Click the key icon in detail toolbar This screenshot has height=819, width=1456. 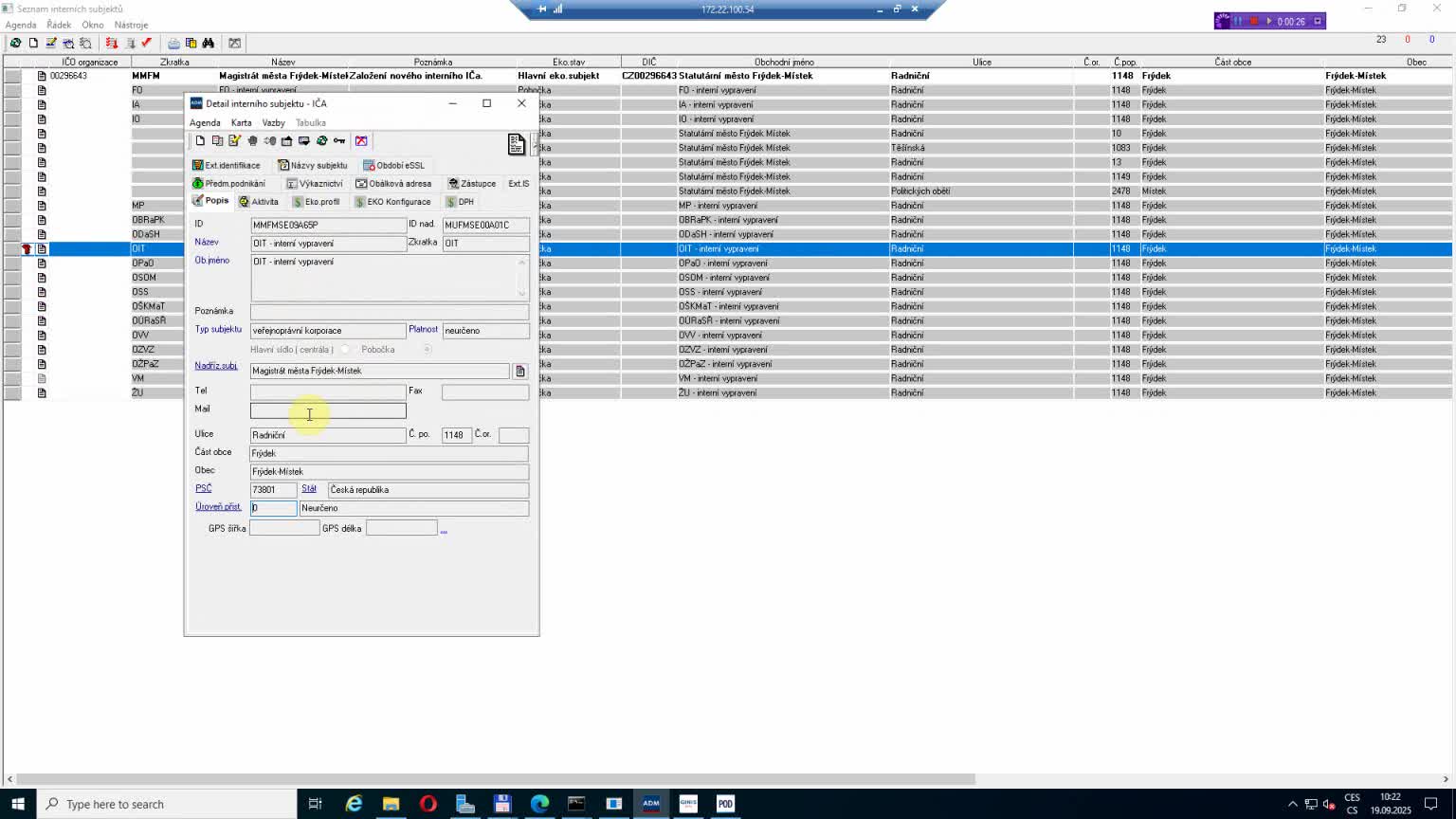339,141
